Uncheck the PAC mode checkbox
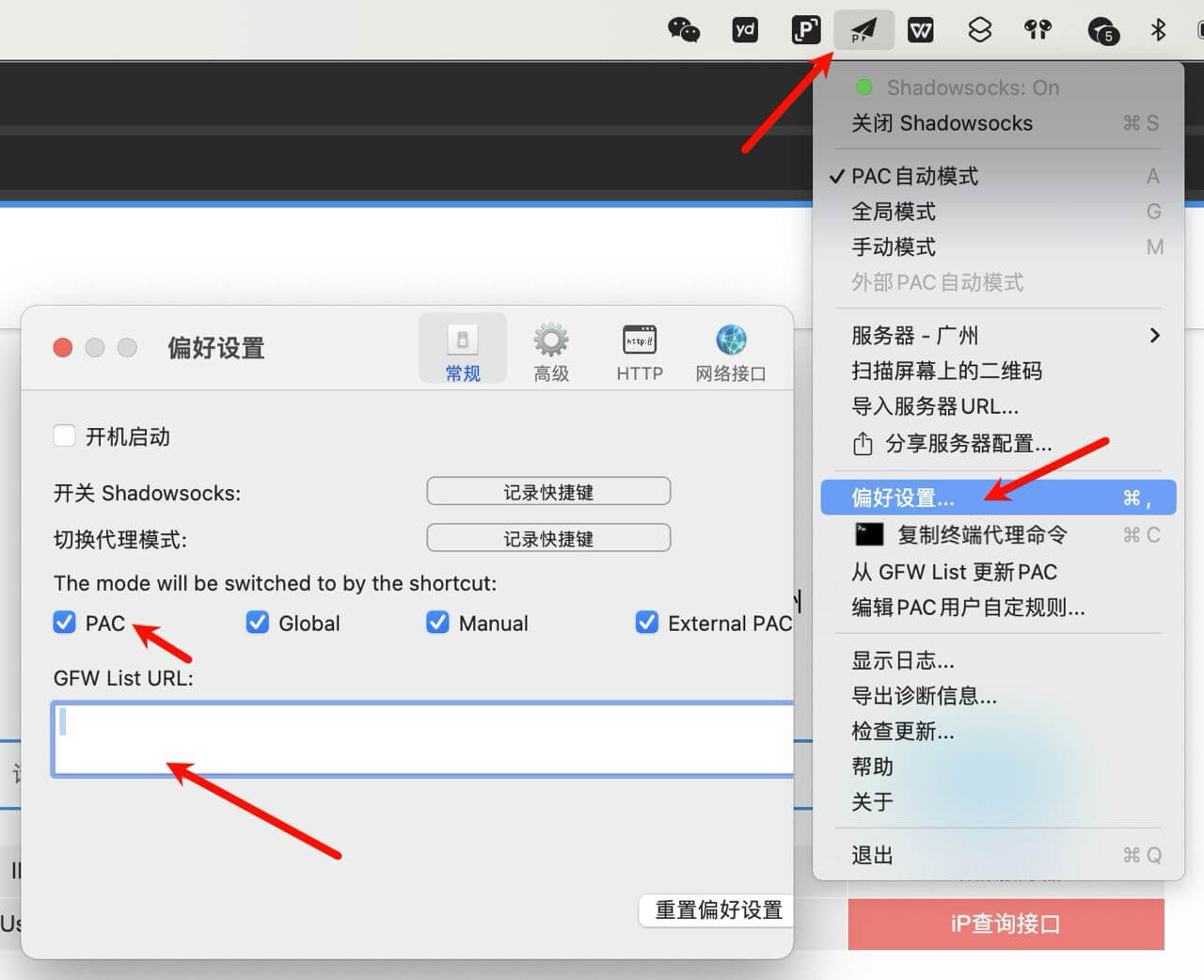The height and width of the screenshot is (980, 1204). coord(64,623)
